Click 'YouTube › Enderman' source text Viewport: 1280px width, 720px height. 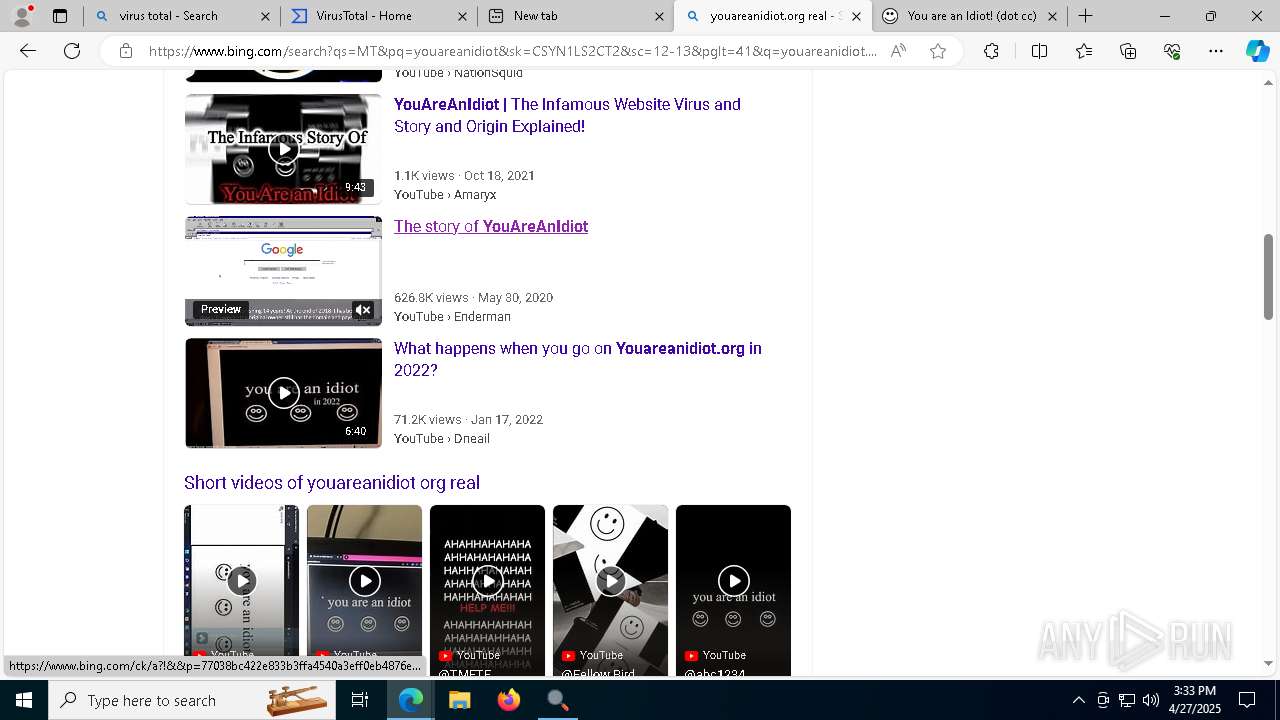pos(452,317)
